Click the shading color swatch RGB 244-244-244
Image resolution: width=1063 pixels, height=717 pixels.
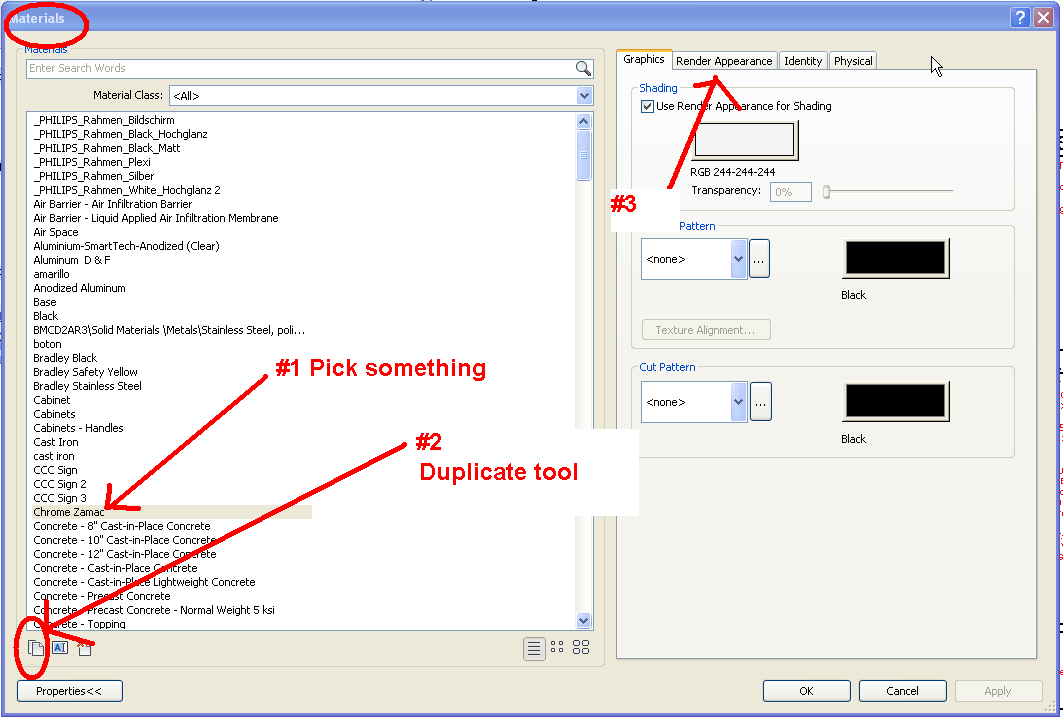point(744,140)
